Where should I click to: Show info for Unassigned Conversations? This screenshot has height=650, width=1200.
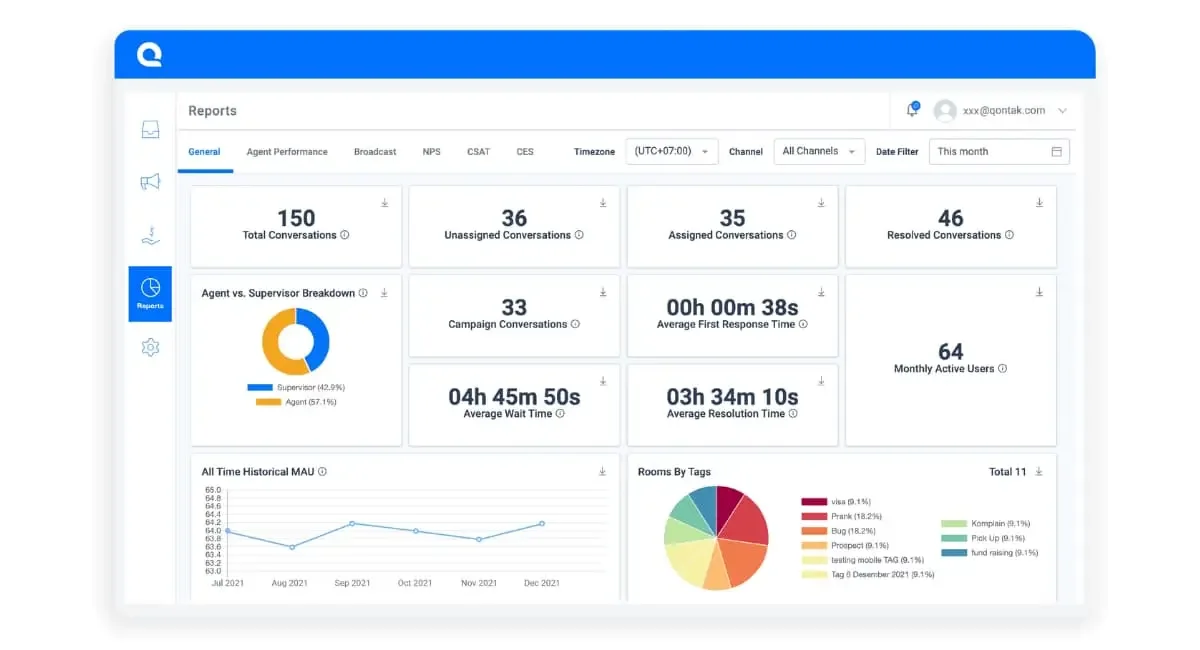click(579, 235)
